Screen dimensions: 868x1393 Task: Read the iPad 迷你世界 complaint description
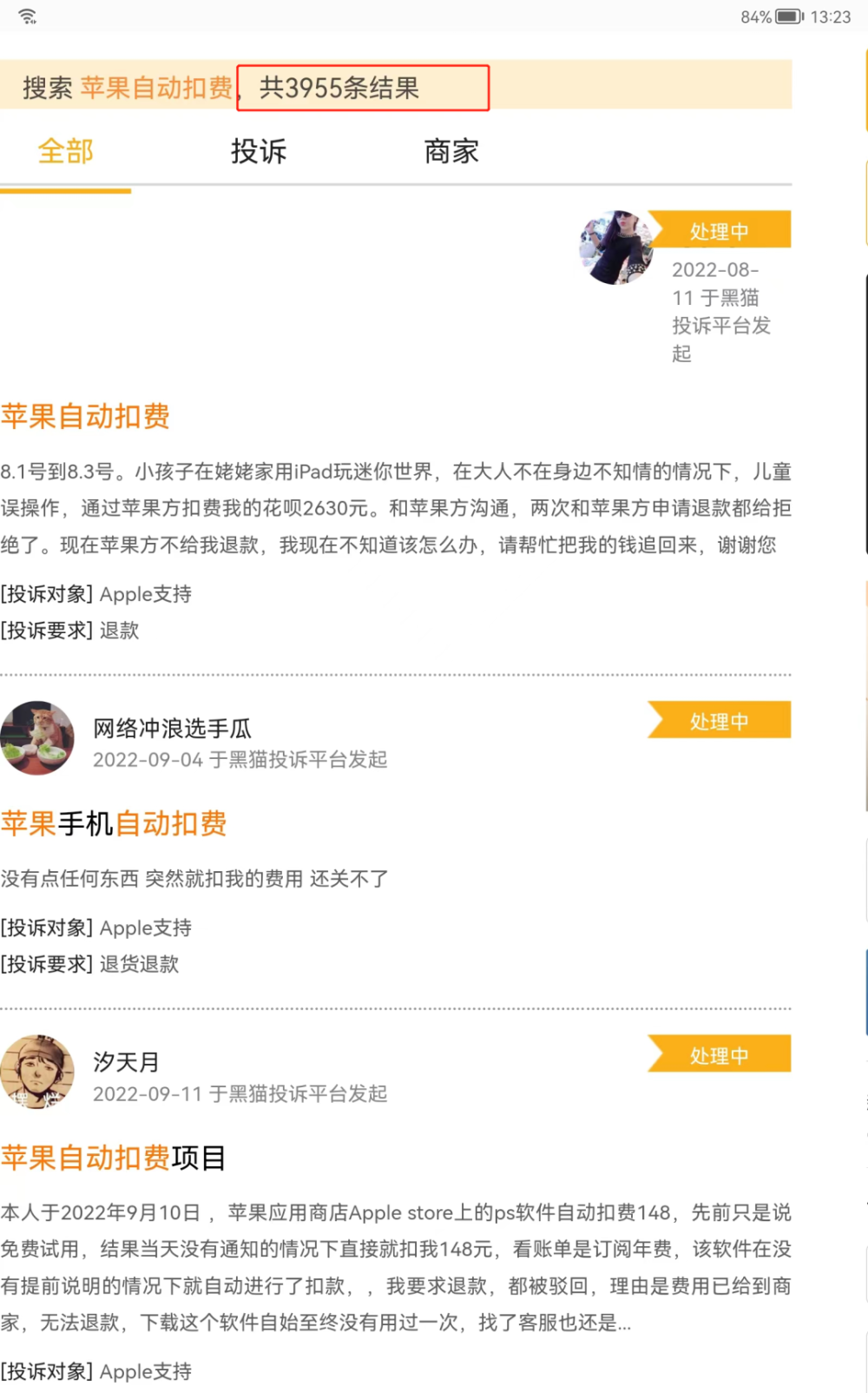(396, 508)
